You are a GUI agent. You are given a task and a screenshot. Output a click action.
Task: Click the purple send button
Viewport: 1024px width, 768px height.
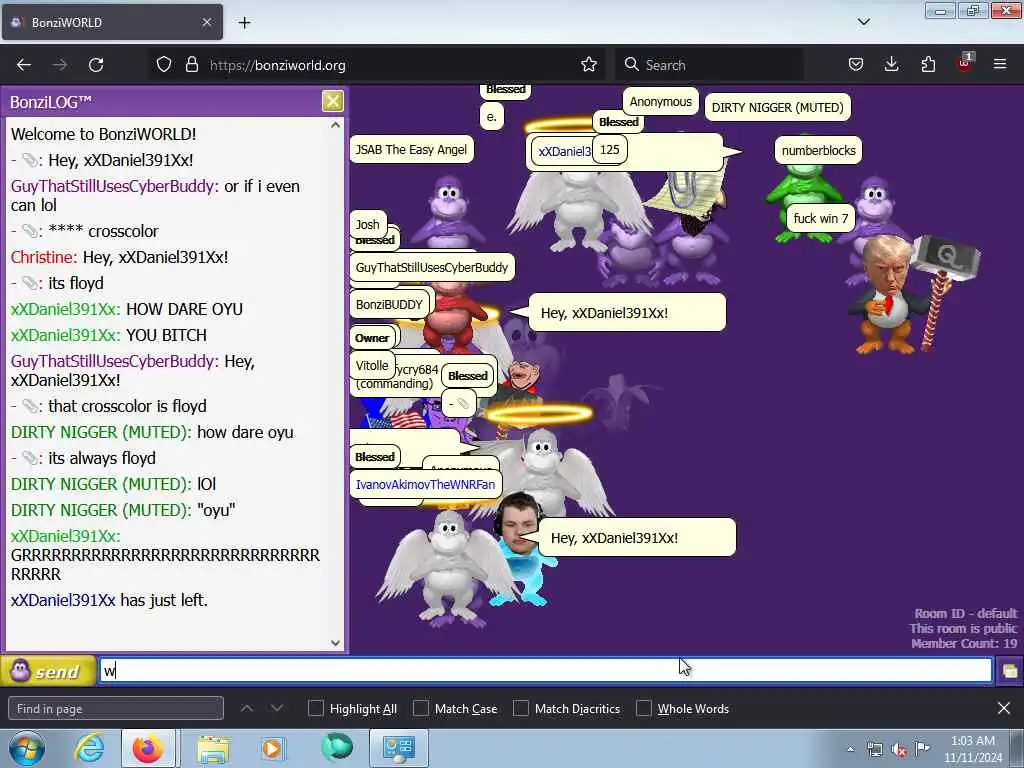[x=48, y=671]
